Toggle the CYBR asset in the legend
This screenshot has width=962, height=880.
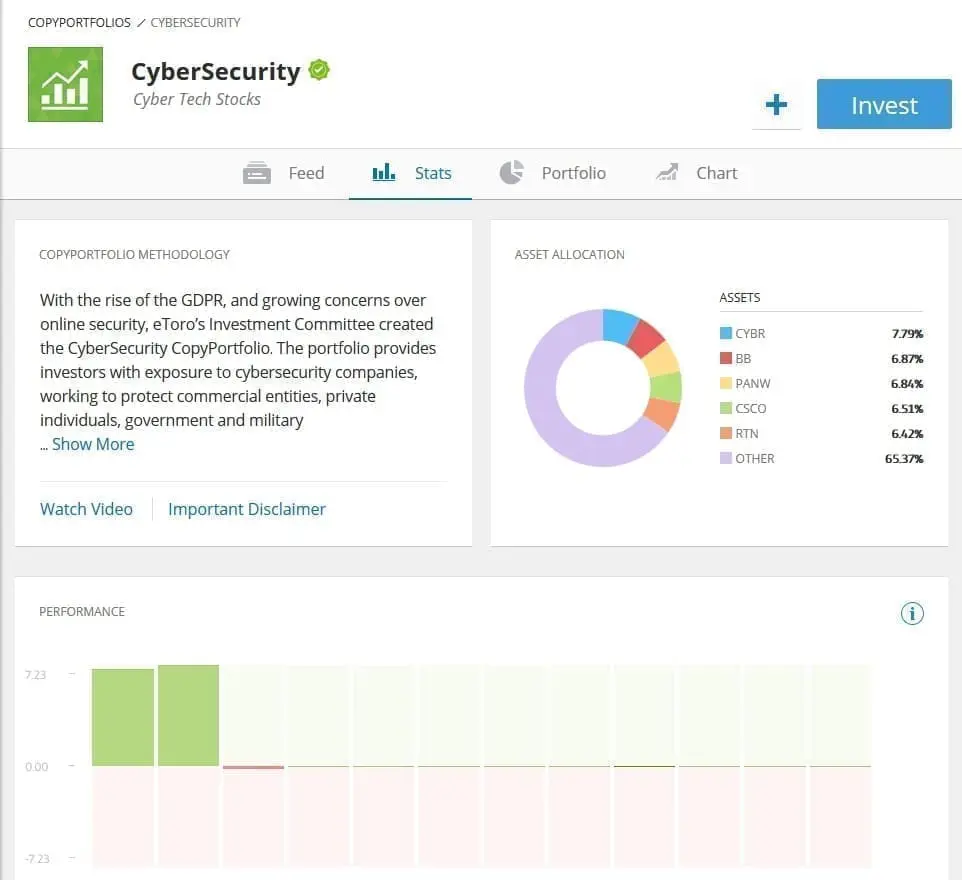pos(748,333)
